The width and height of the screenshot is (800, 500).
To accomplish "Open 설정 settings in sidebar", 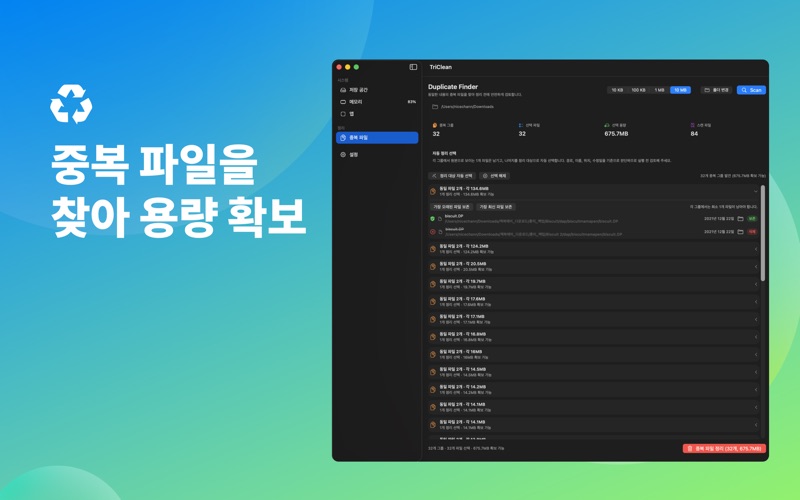I will pyautogui.click(x=377, y=155).
